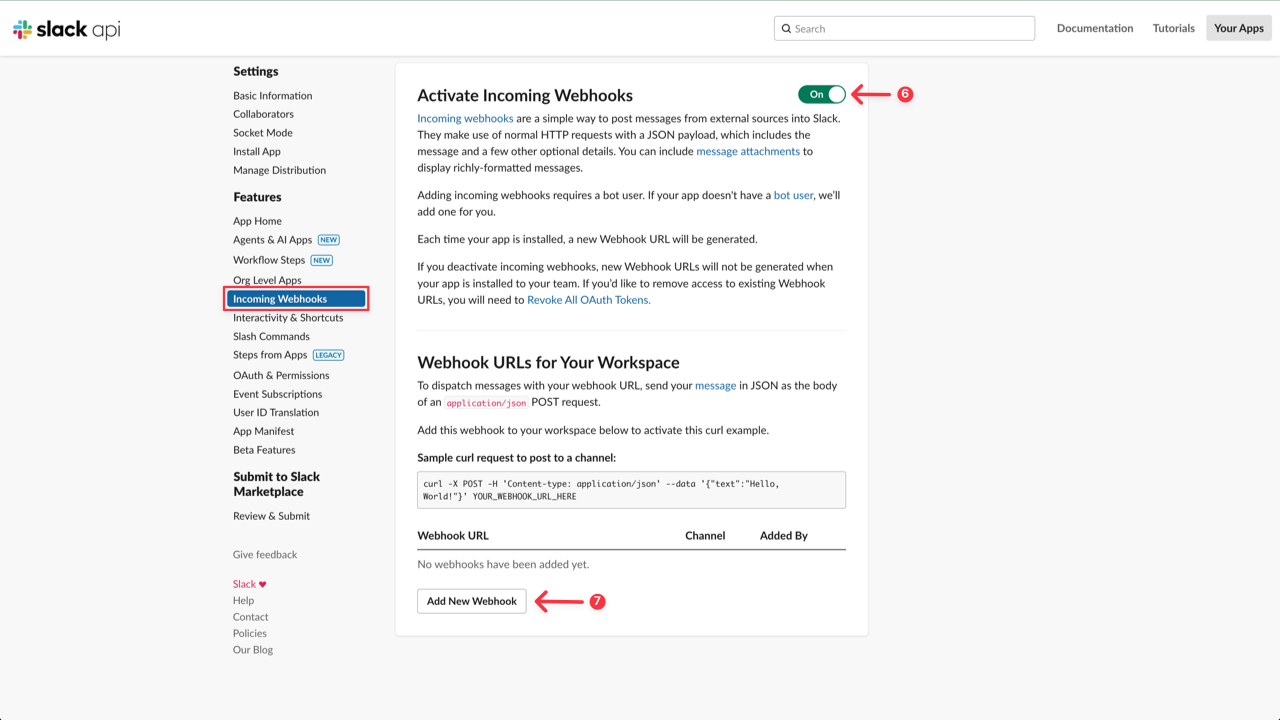Toggle off Activate Incoming Webhooks
Screen dimensions: 1280x720
(x=820, y=93)
